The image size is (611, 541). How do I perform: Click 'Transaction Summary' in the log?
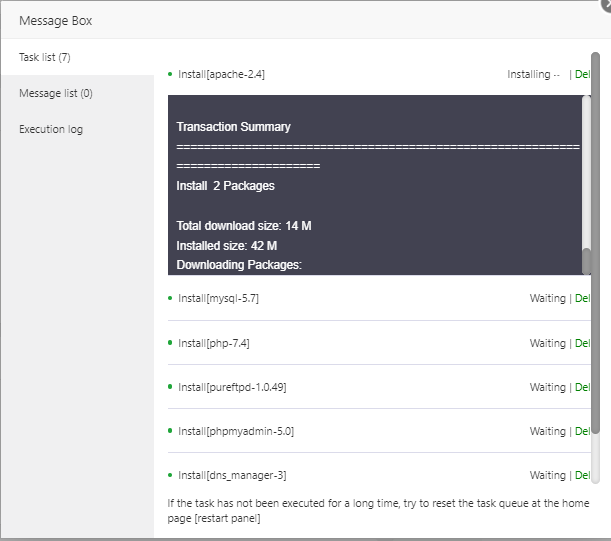pos(233,127)
